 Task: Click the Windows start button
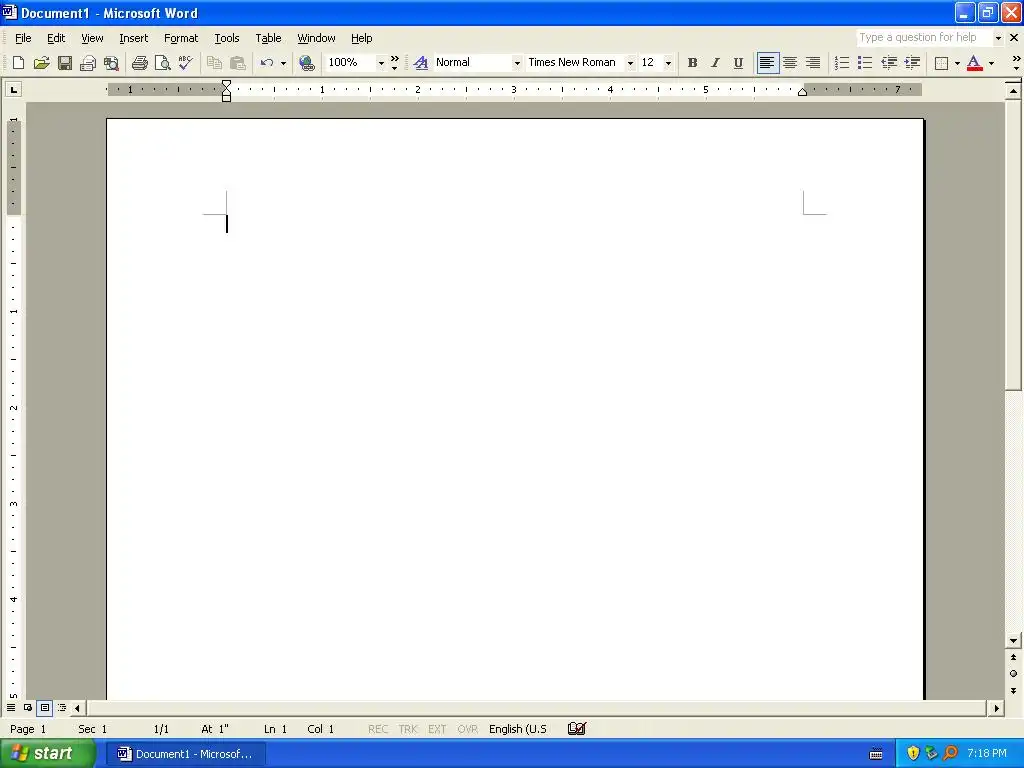(48, 754)
